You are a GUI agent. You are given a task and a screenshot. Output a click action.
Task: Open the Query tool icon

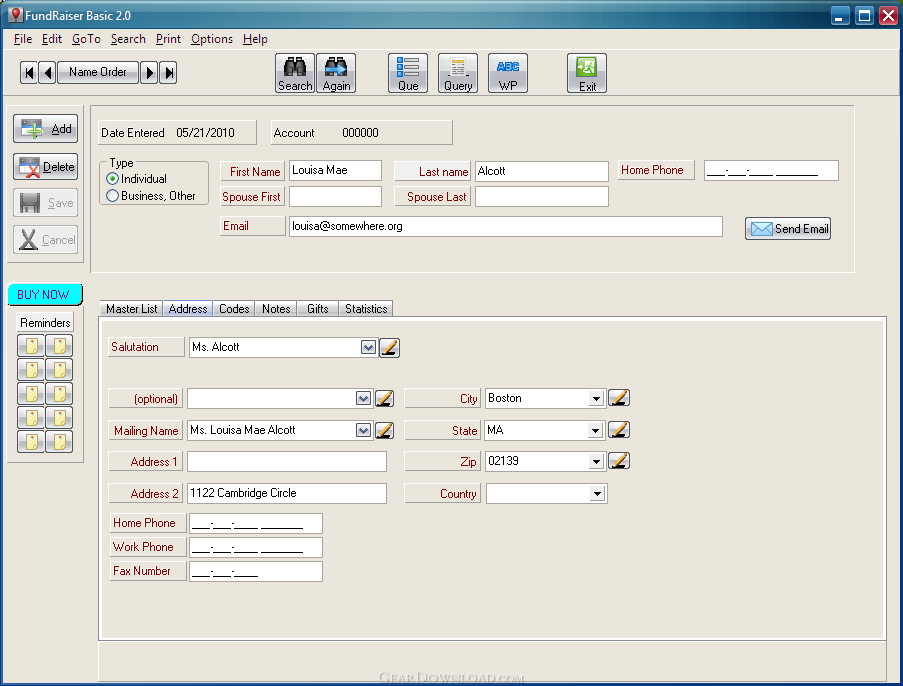pos(458,73)
